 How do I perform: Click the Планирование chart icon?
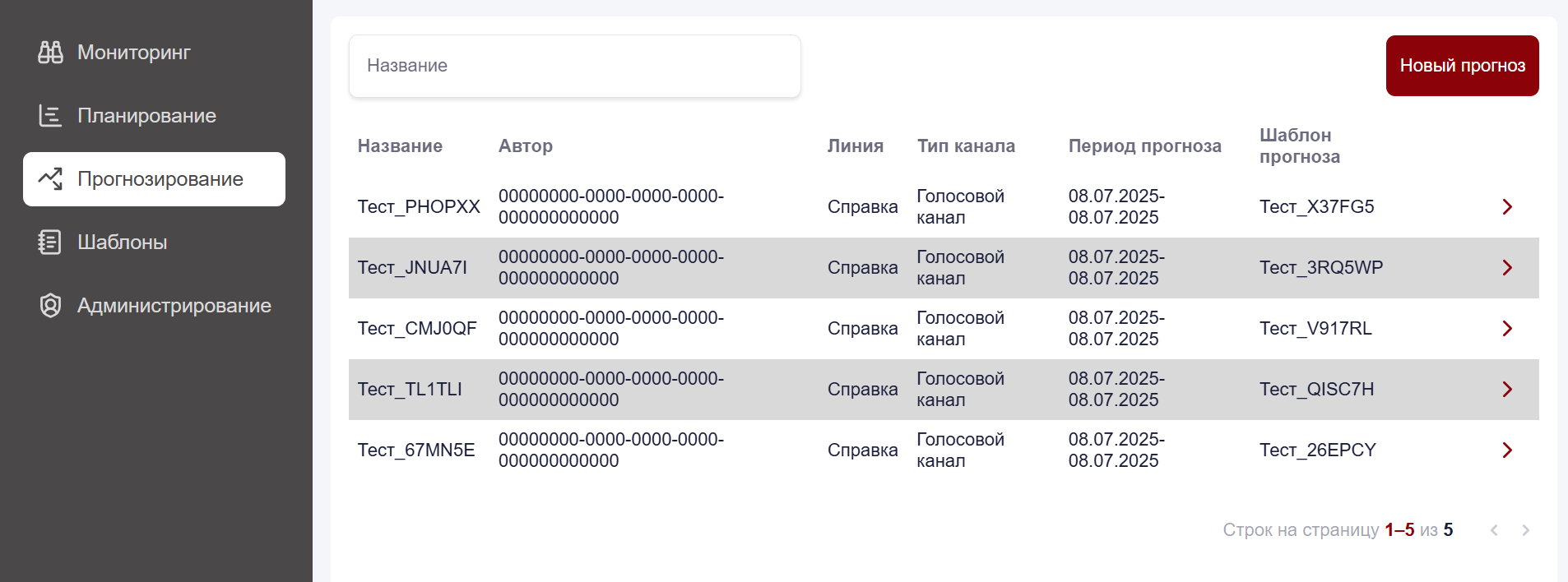click(x=50, y=116)
